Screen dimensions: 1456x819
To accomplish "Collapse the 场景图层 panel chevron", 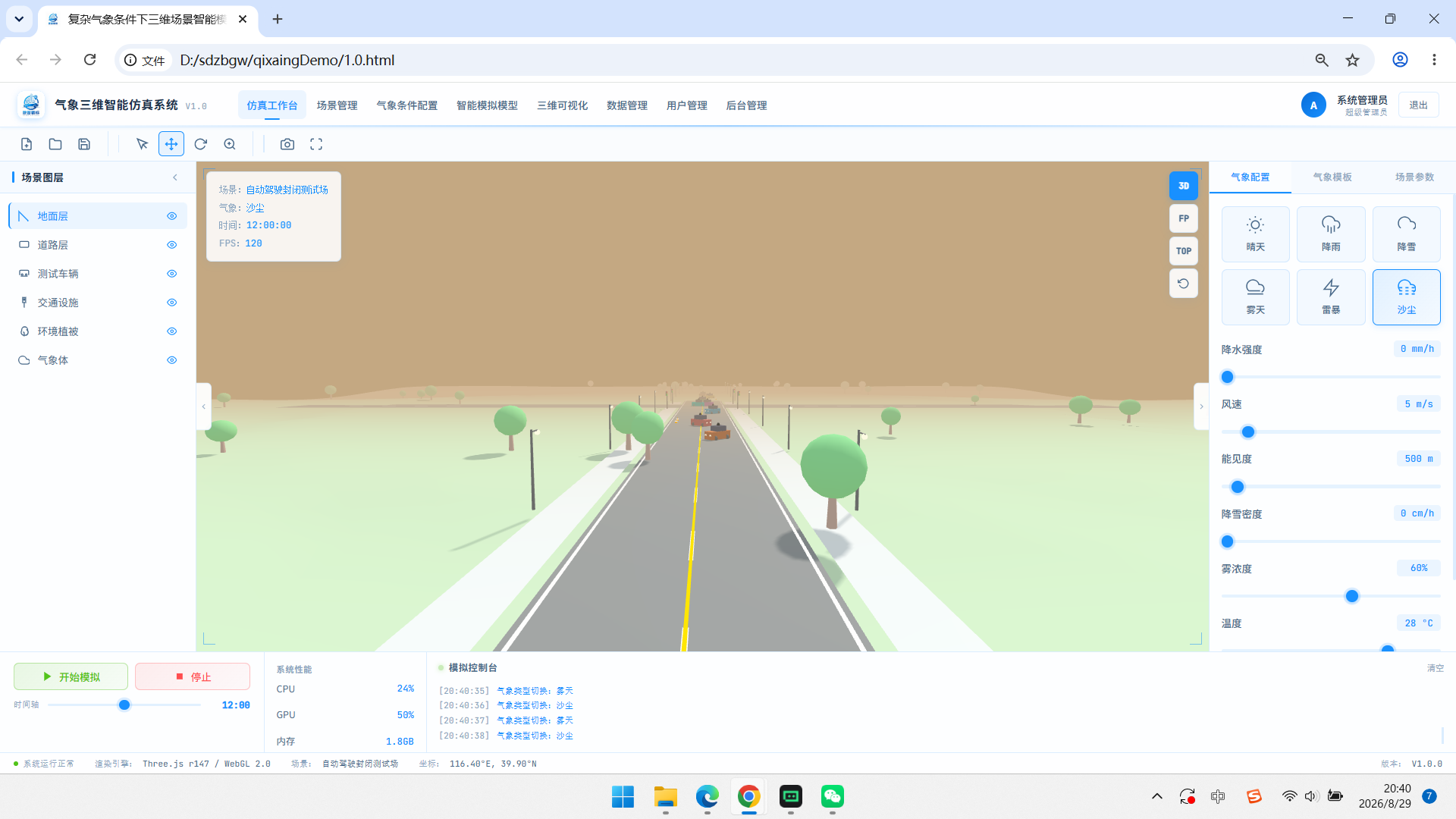I will 175,177.
